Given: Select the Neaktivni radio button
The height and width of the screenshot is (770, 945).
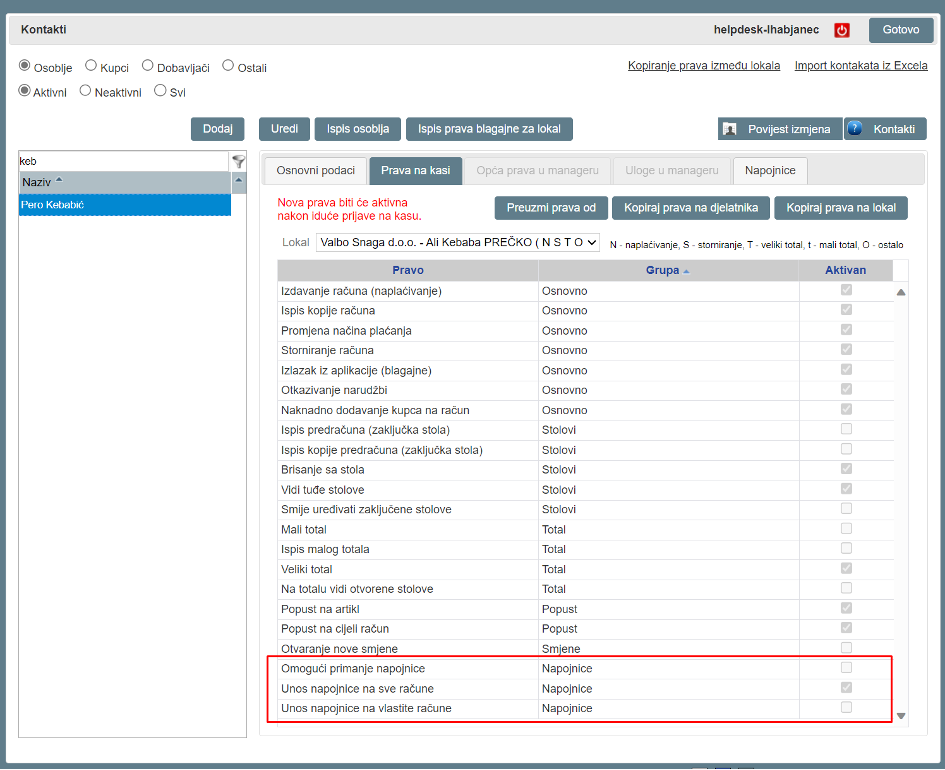Looking at the screenshot, I should point(85,90).
